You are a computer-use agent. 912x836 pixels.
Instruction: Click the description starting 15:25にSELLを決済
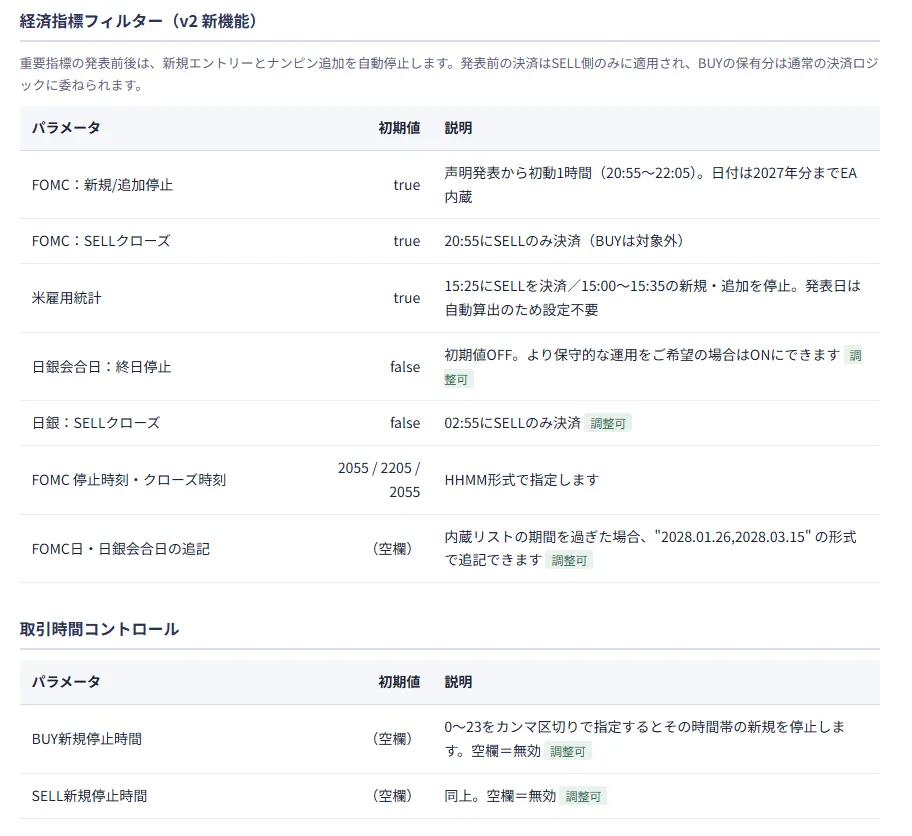653,298
